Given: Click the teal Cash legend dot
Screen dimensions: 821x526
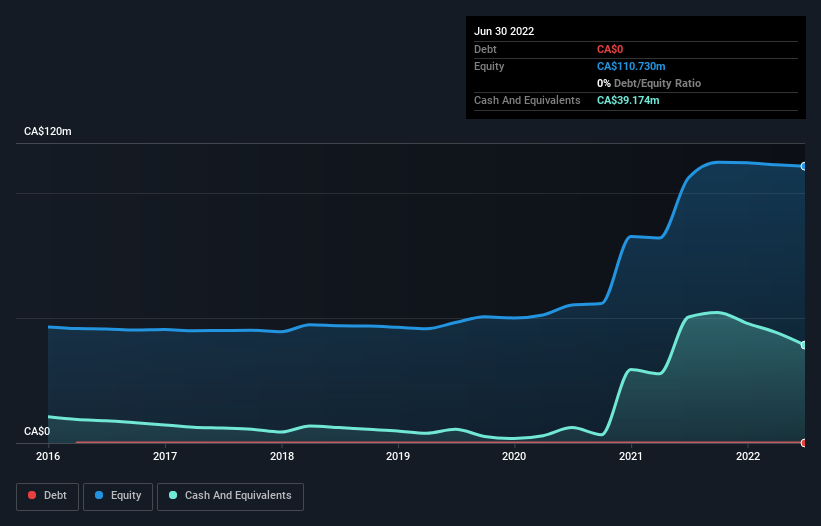Looking at the screenshot, I should click(x=173, y=495).
